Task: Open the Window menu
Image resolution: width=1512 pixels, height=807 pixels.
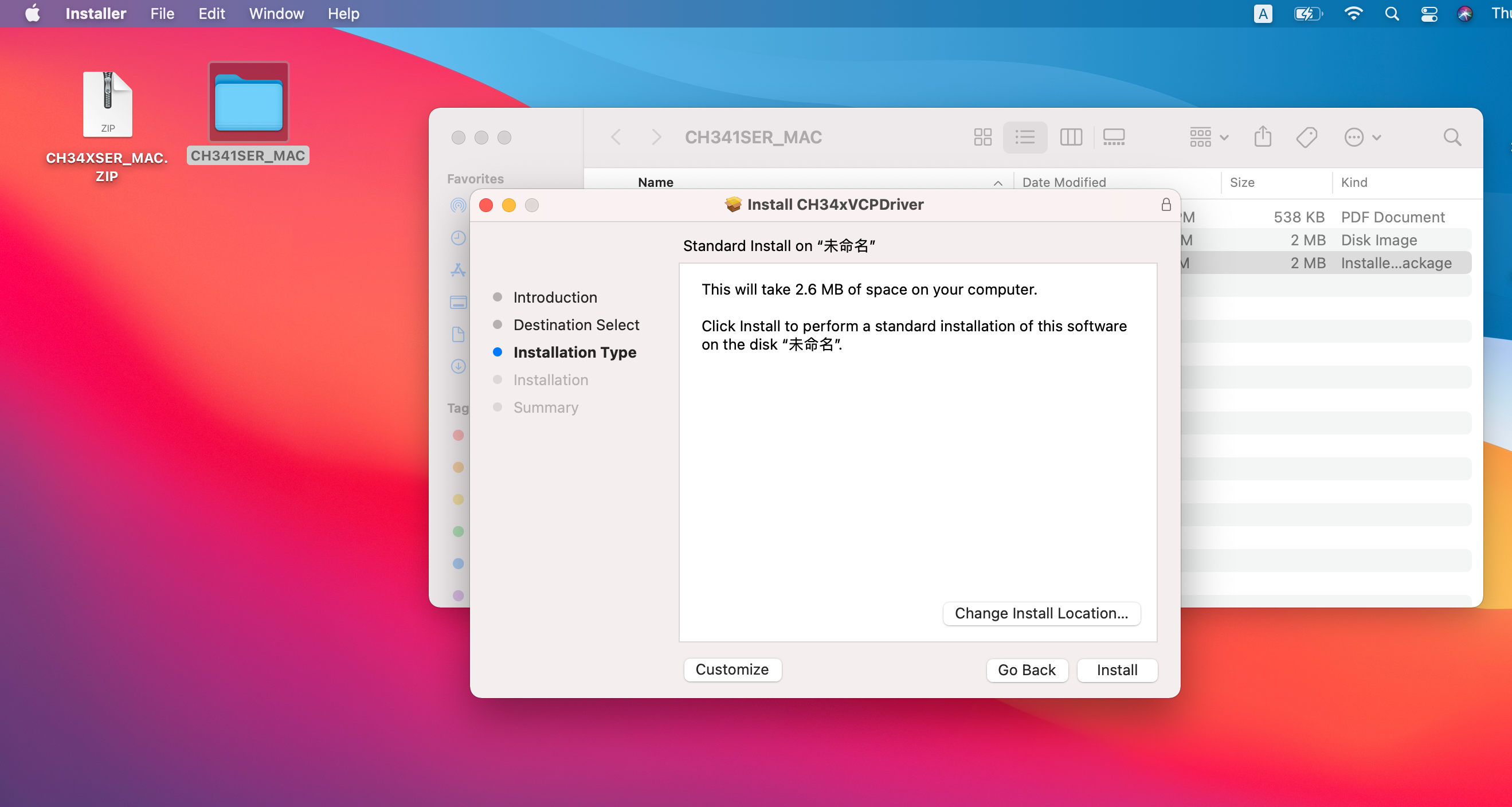Action: [276, 13]
